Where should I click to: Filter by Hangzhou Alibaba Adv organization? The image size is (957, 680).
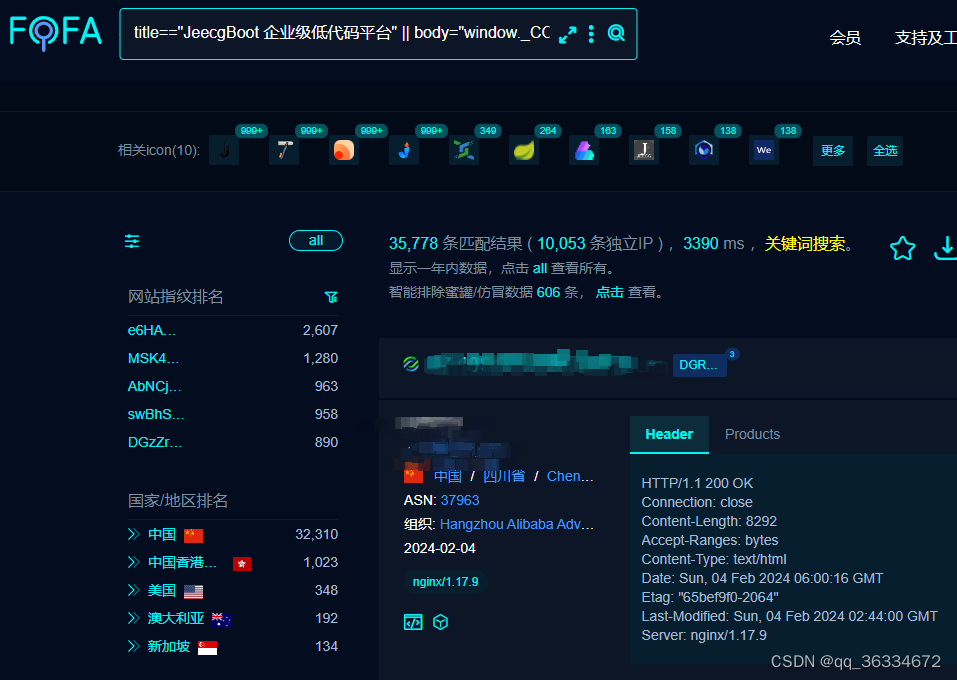pos(516,524)
